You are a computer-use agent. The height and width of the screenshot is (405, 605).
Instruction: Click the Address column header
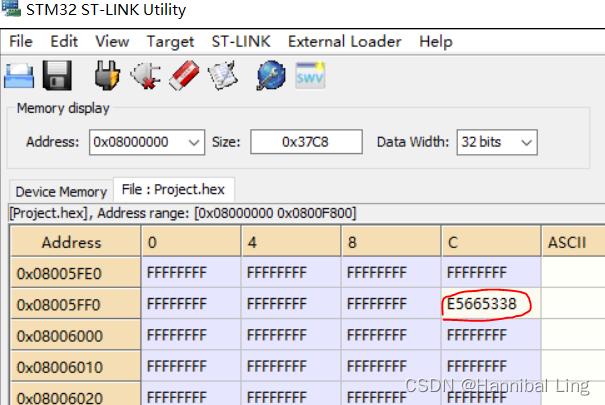[x=76, y=242]
